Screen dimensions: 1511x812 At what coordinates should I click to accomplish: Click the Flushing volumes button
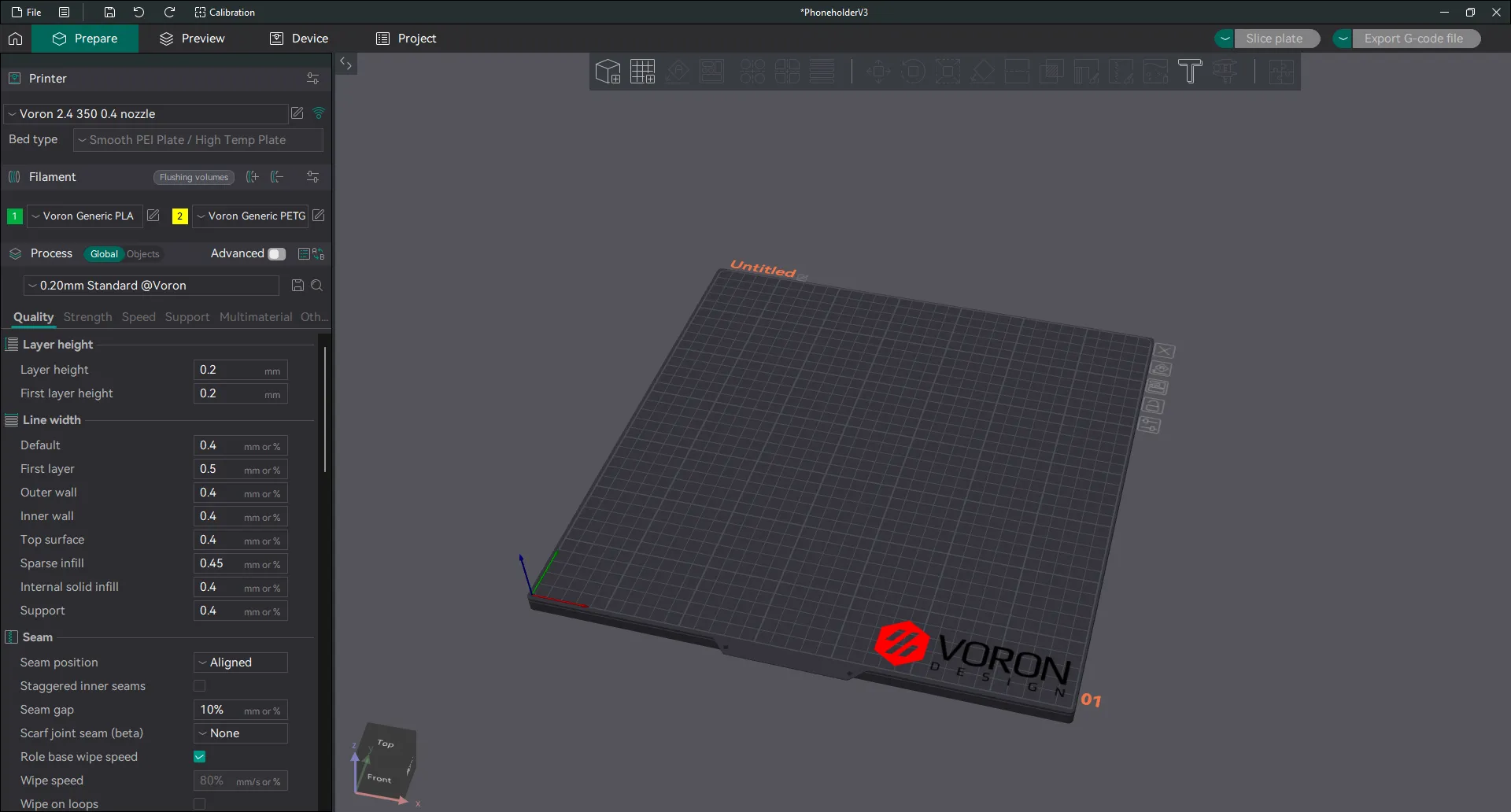[x=194, y=177]
